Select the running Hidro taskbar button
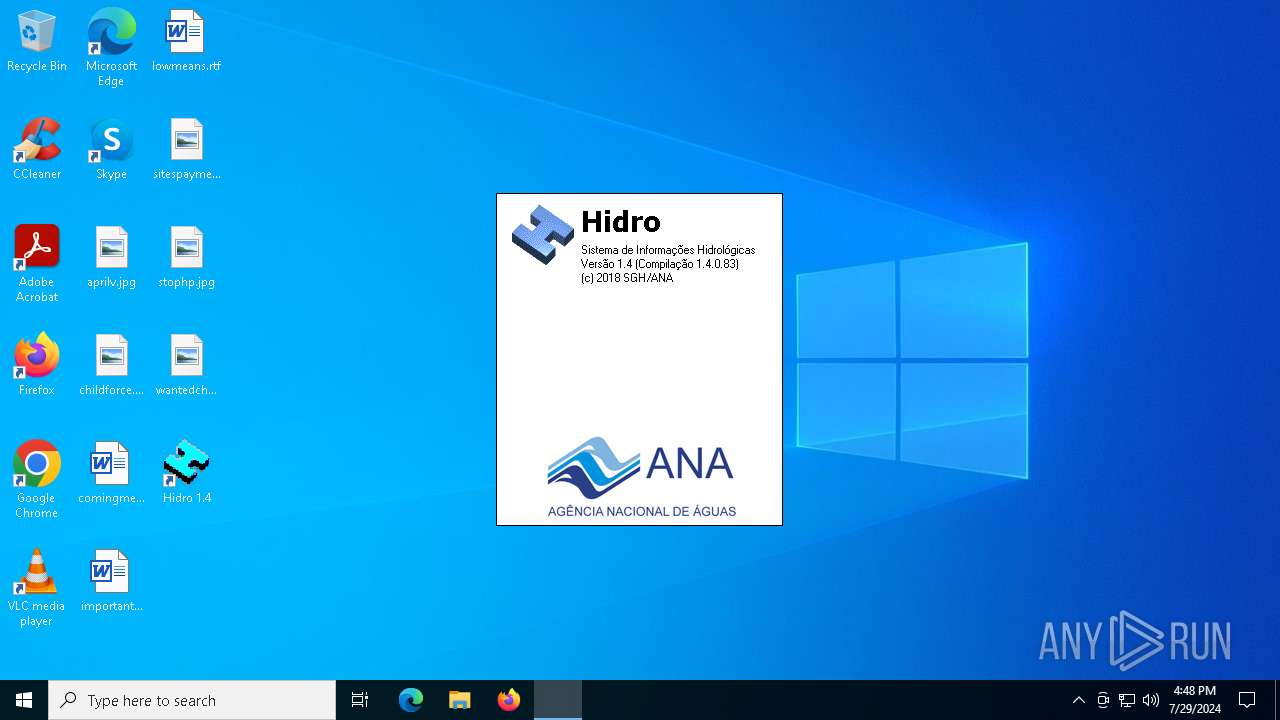 558,700
